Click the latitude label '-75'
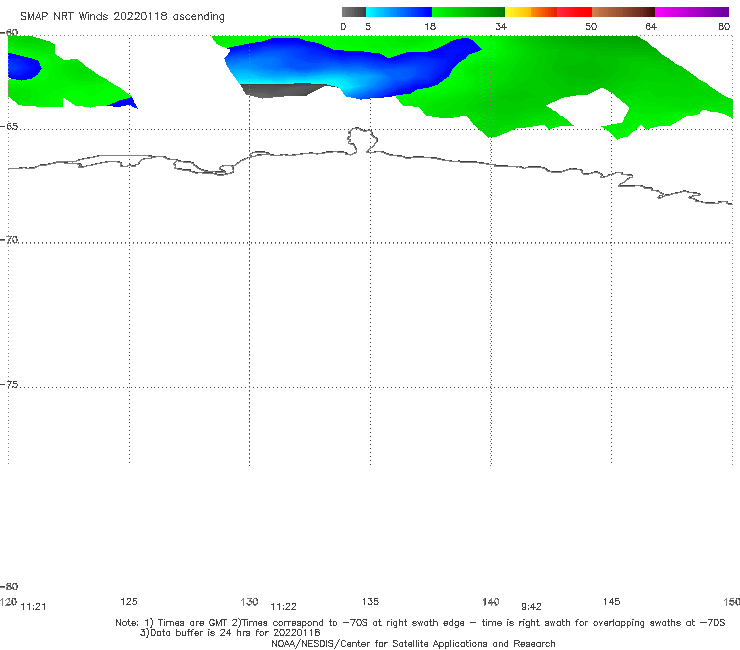This screenshot has width=740, height=650. 9,384
